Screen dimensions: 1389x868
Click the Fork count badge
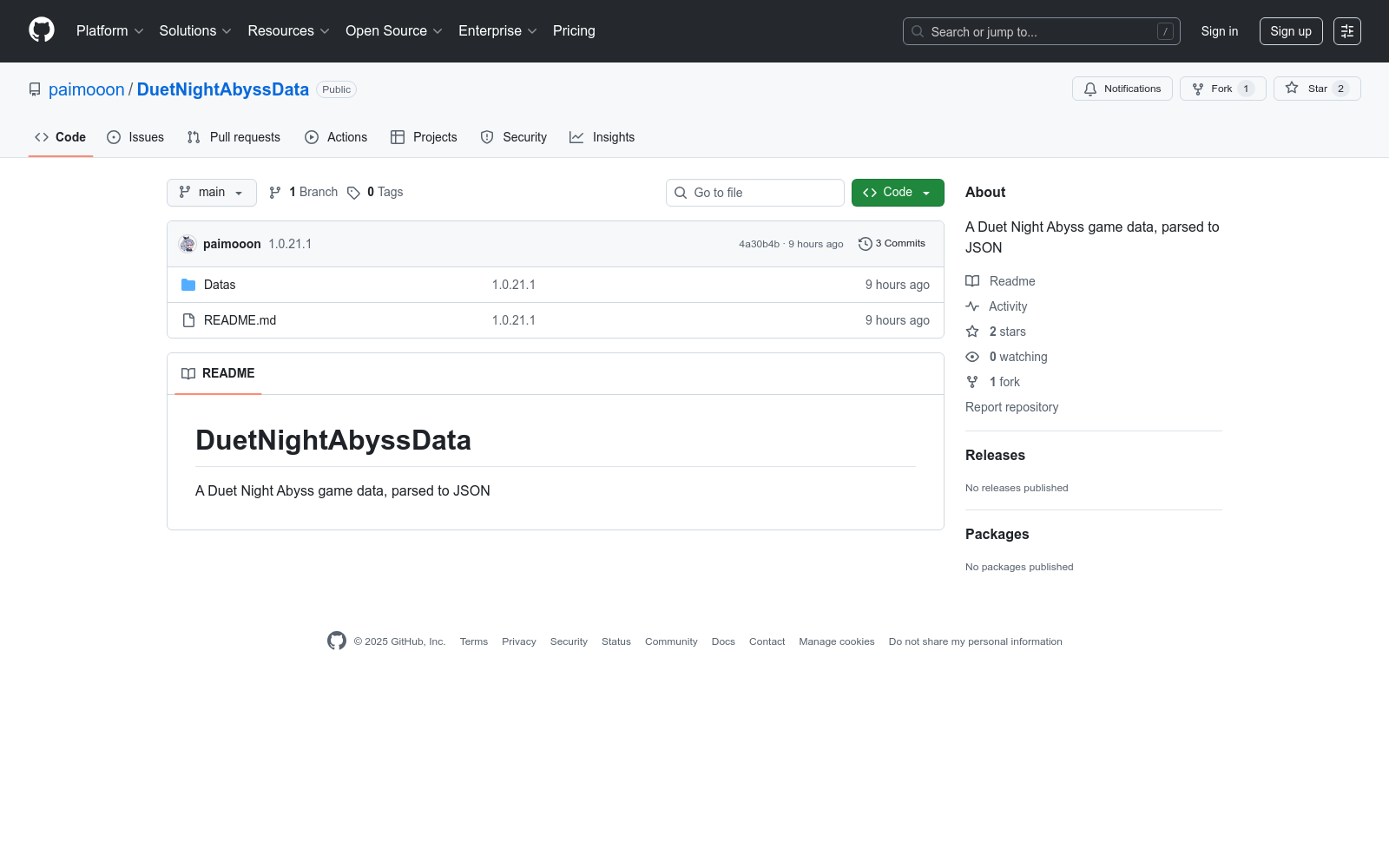pyautogui.click(x=1246, y=89)
